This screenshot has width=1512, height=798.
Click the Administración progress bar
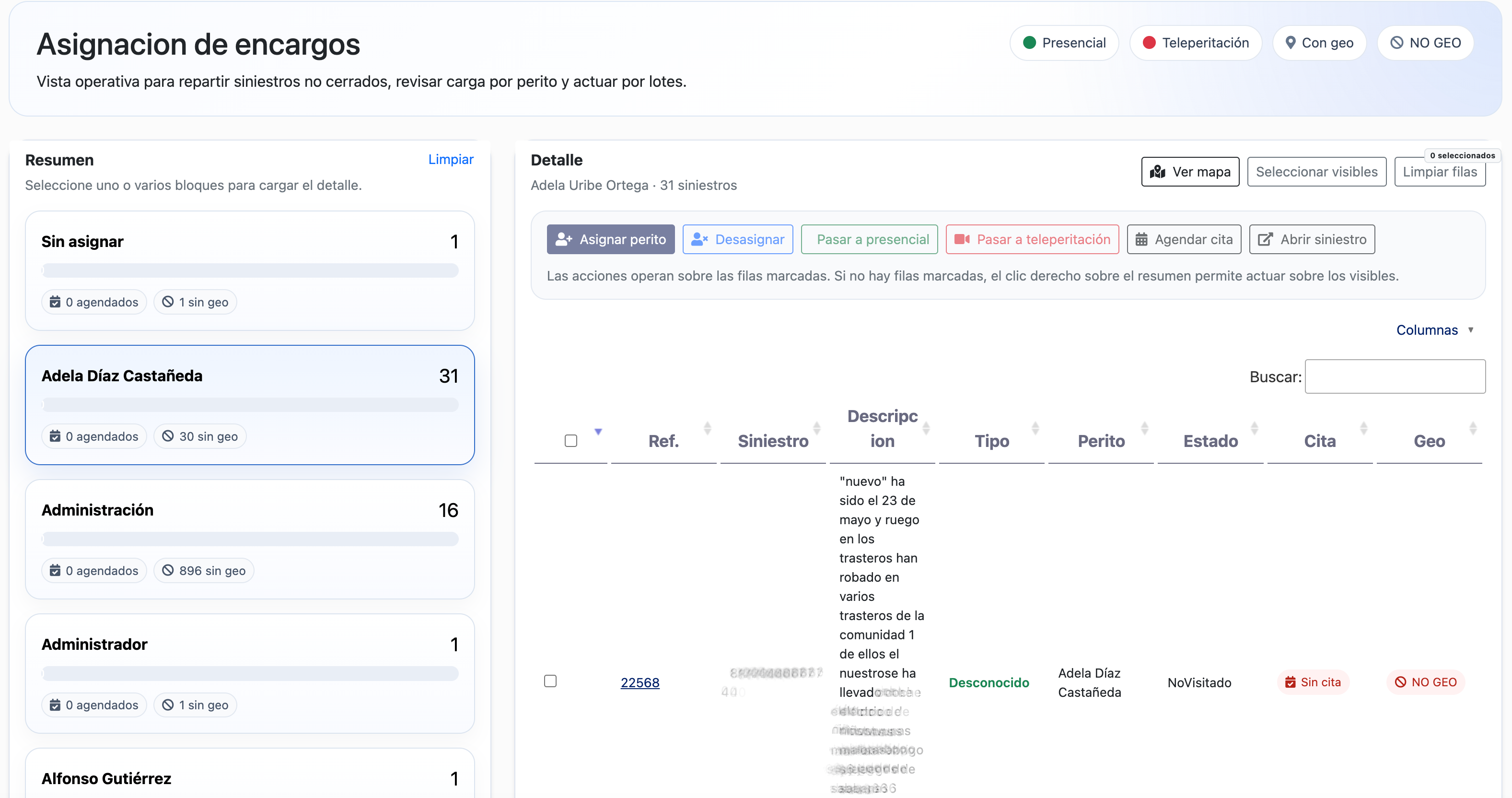point(249,539)
